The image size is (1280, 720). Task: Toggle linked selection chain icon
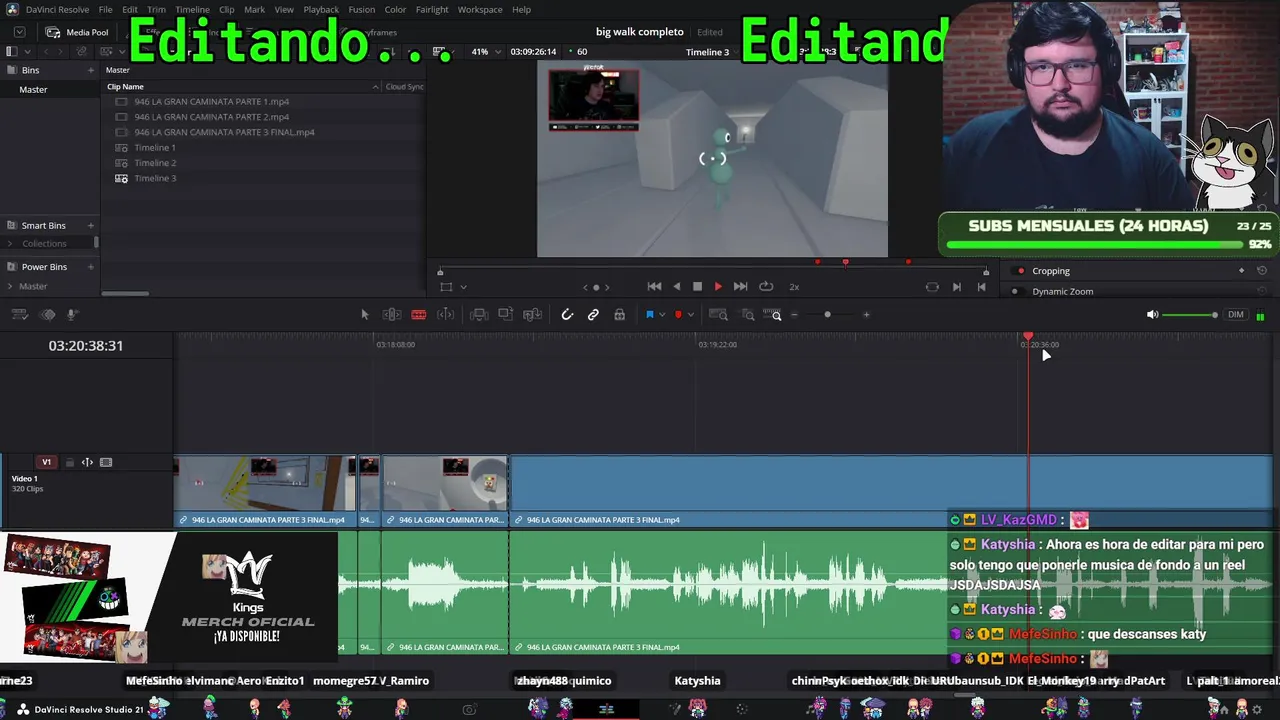pyautogui.click(x=593, y=315)
